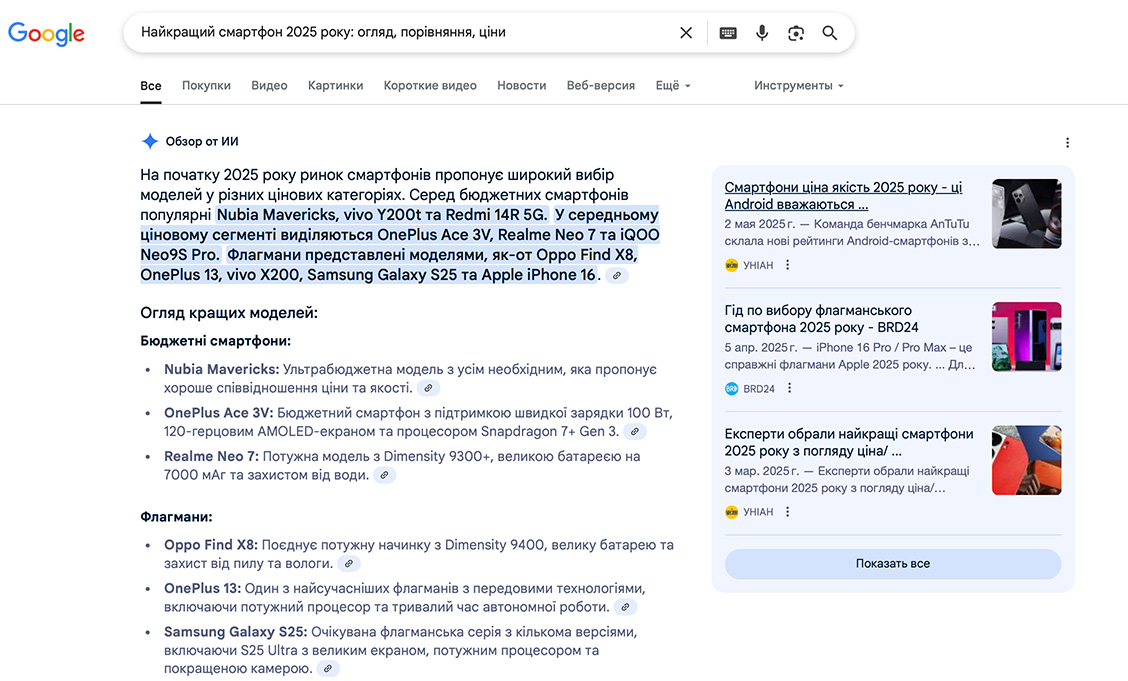Open source link icon for Nubia Mavericks

pos(428,388)
